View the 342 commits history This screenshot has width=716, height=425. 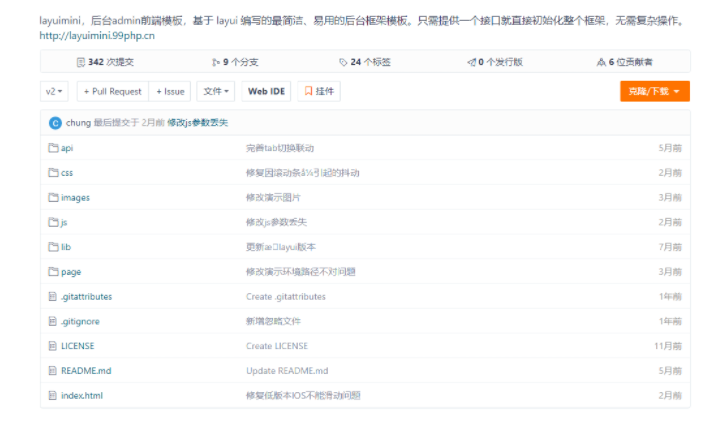(105, 62)
